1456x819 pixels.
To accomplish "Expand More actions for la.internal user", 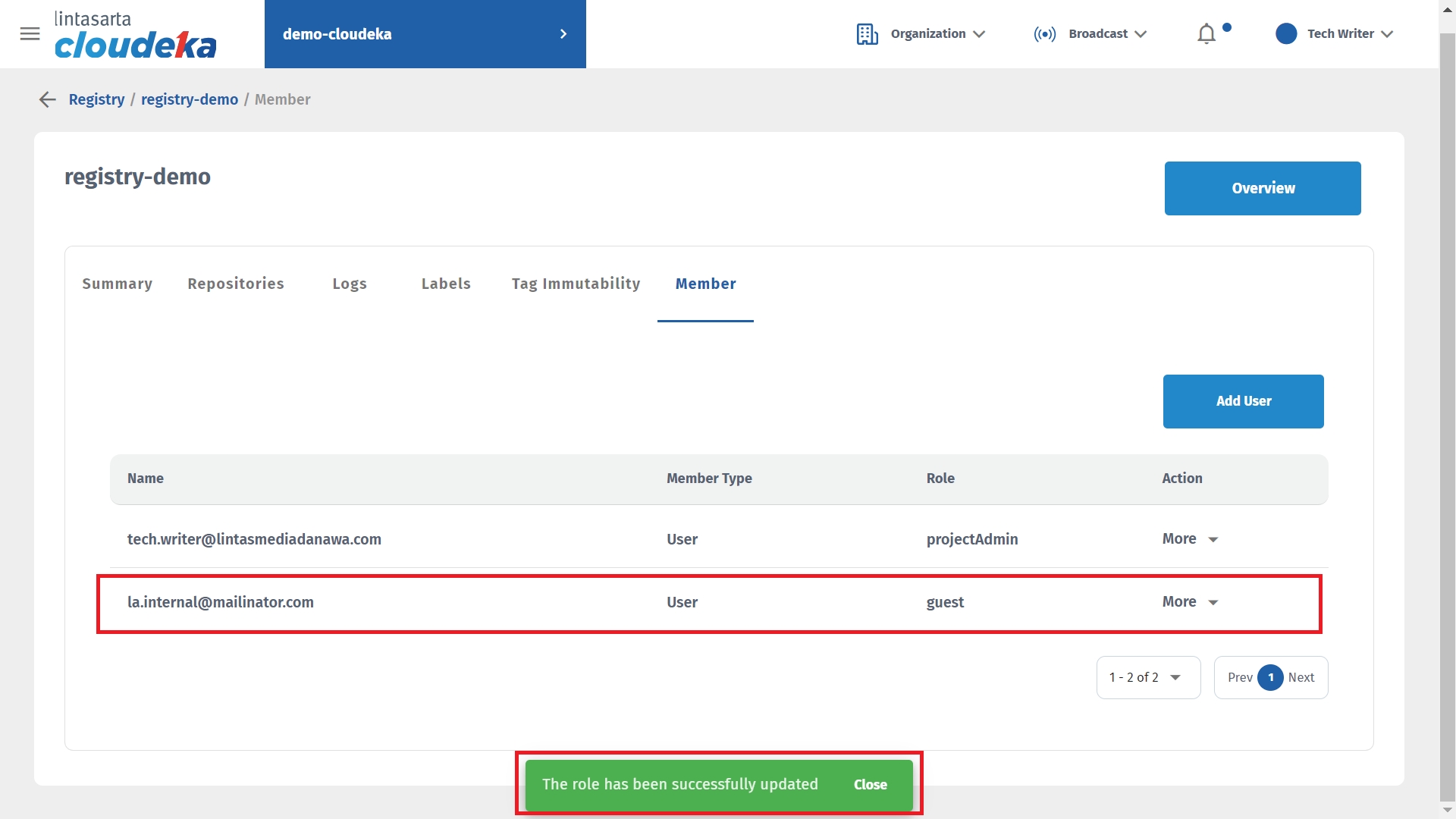I will point(1189,602).
